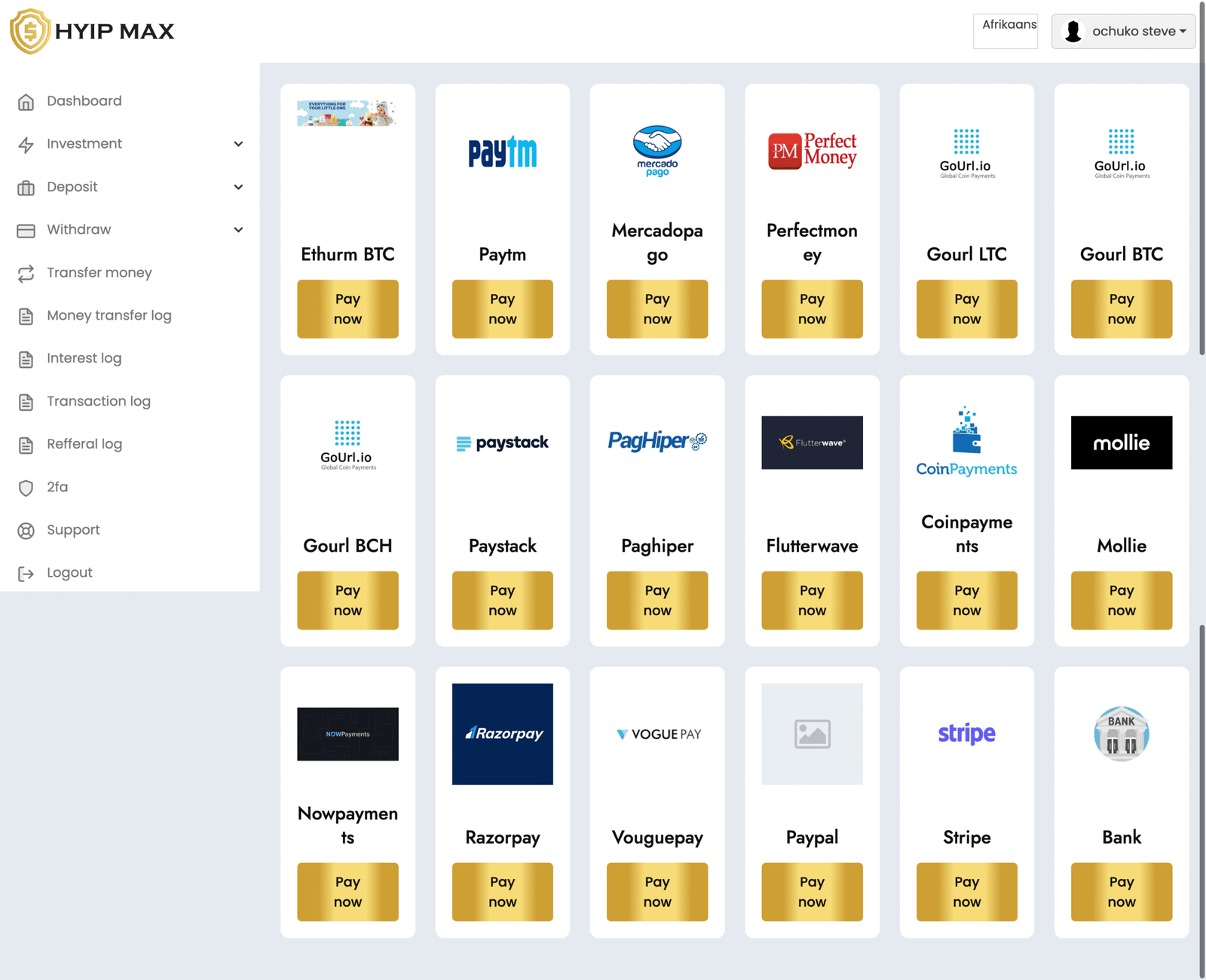1206x980 pixels.
Task: Expand the Investment submenu chevron
Action: pos(238,144)
